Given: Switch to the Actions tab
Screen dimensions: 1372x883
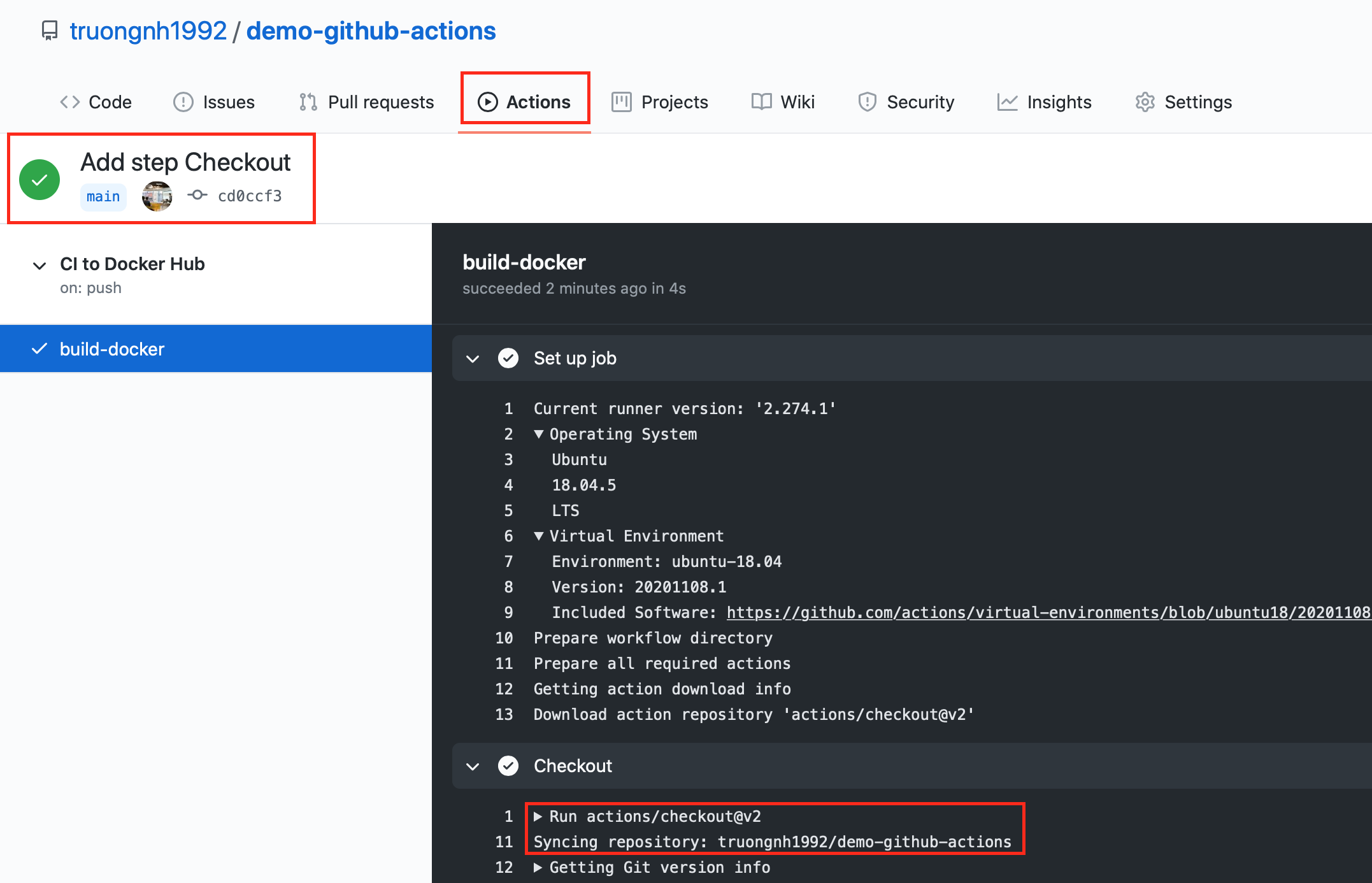Looking at the screenshot, I should click(x=524, y=102).
